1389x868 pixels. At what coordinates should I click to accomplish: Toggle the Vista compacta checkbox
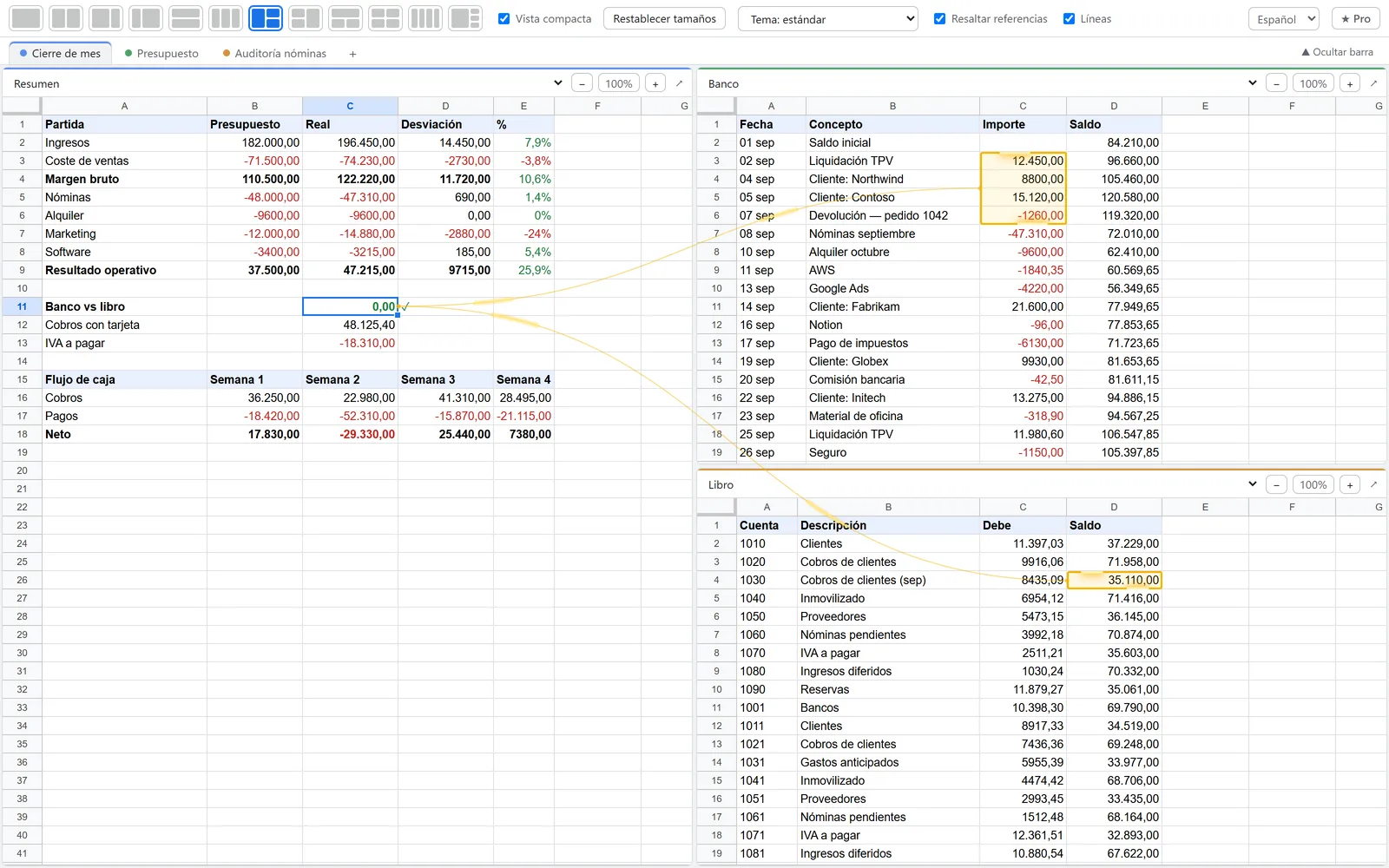(504, 18)
